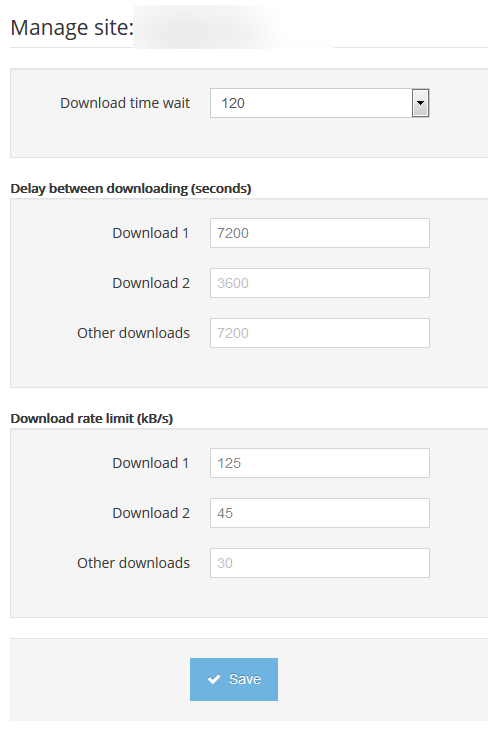This screenshot has width=488, height=731.
Task: Click 'Download 2' label under Delay section
Action: [151, 283]
